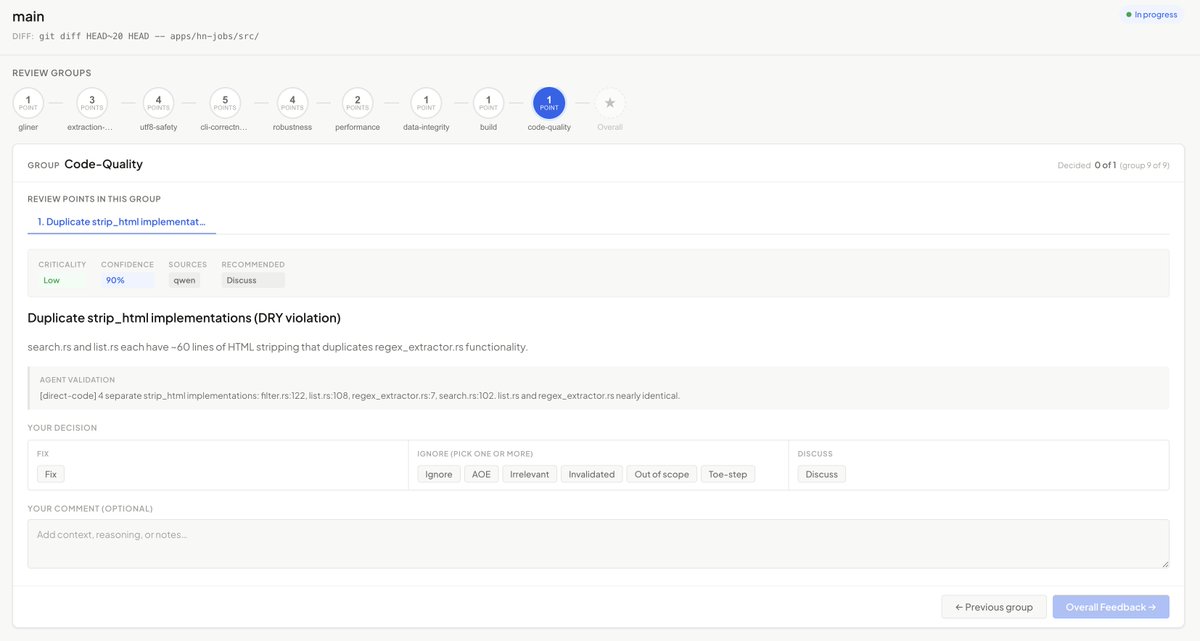This screenshot has height=641, width=1200.
Task: Open the extraction review group with 3 points
Action: coord(91,102)
